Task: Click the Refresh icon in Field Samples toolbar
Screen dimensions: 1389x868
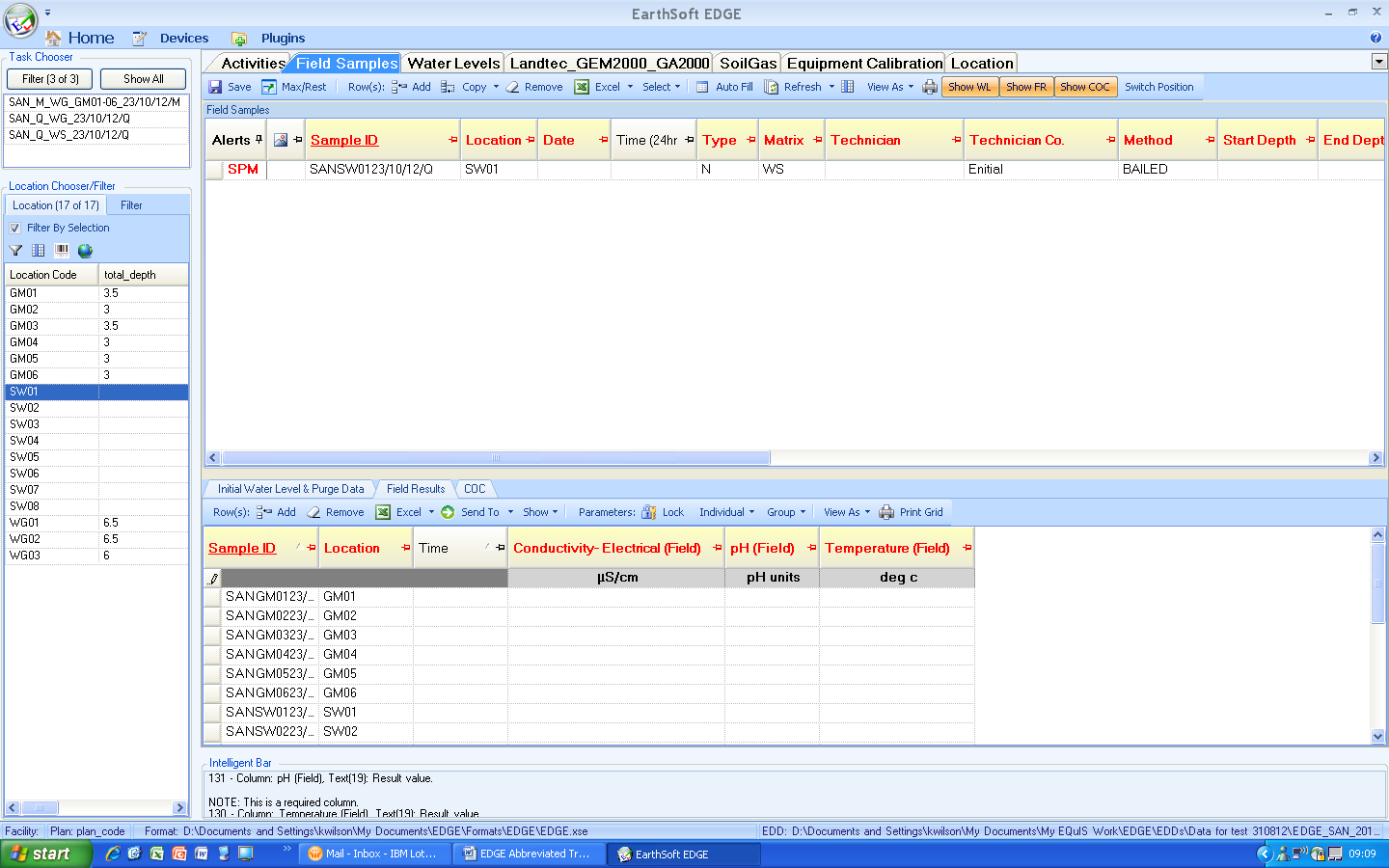Action: [x=772, y=87]
